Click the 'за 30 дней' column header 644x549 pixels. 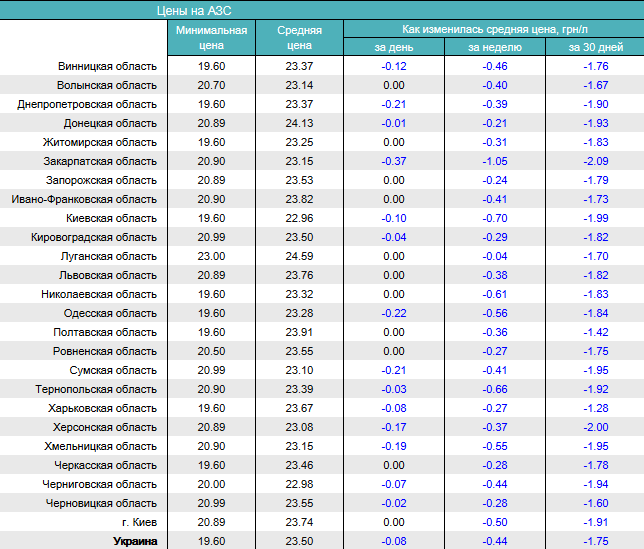pyautogui.click(x=594, y=47)
